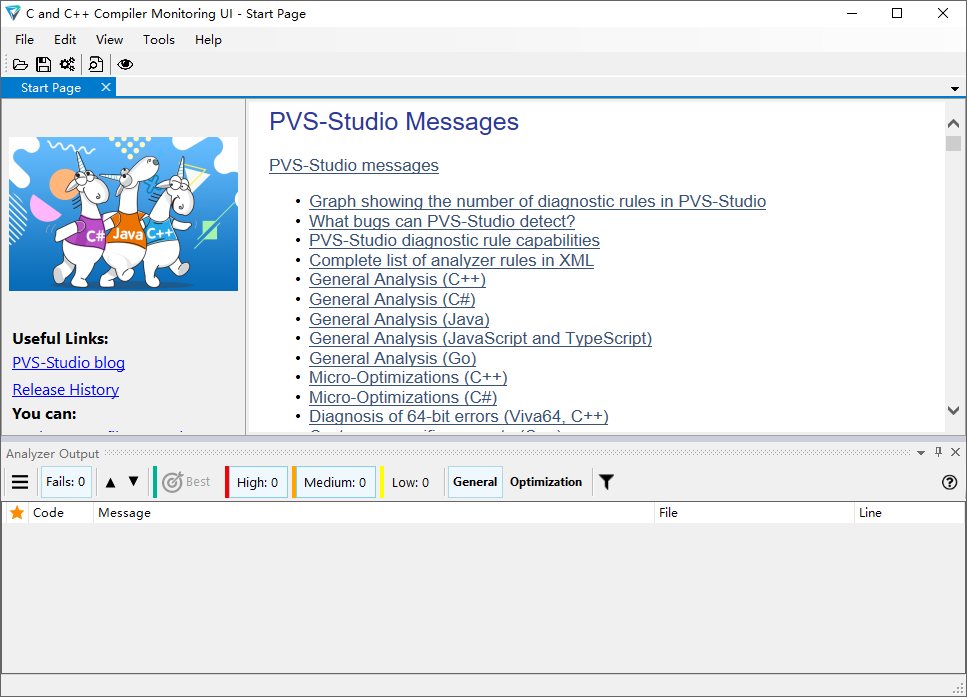Toggle the Best warnings filter
The width and height of the screenshot is (967, 697).
tap(186, 482)
